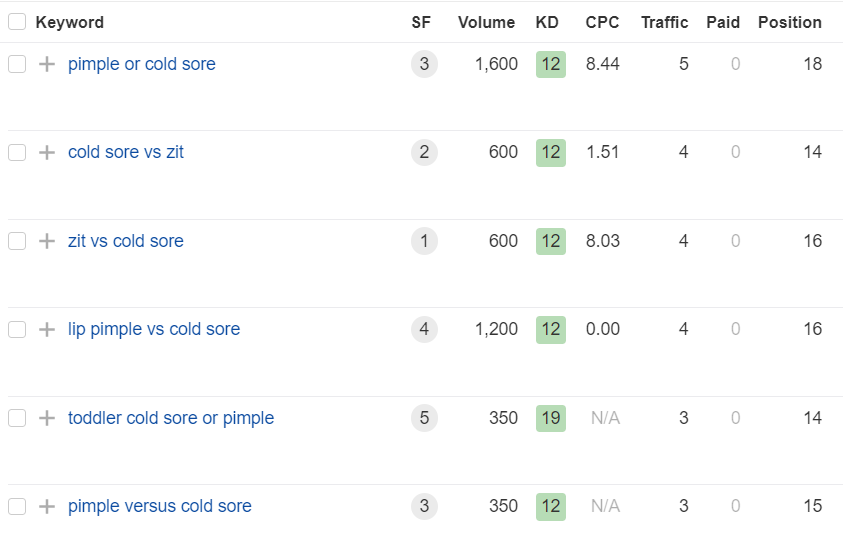Click plus icon beside 'zit vs cold sore'

46,241
